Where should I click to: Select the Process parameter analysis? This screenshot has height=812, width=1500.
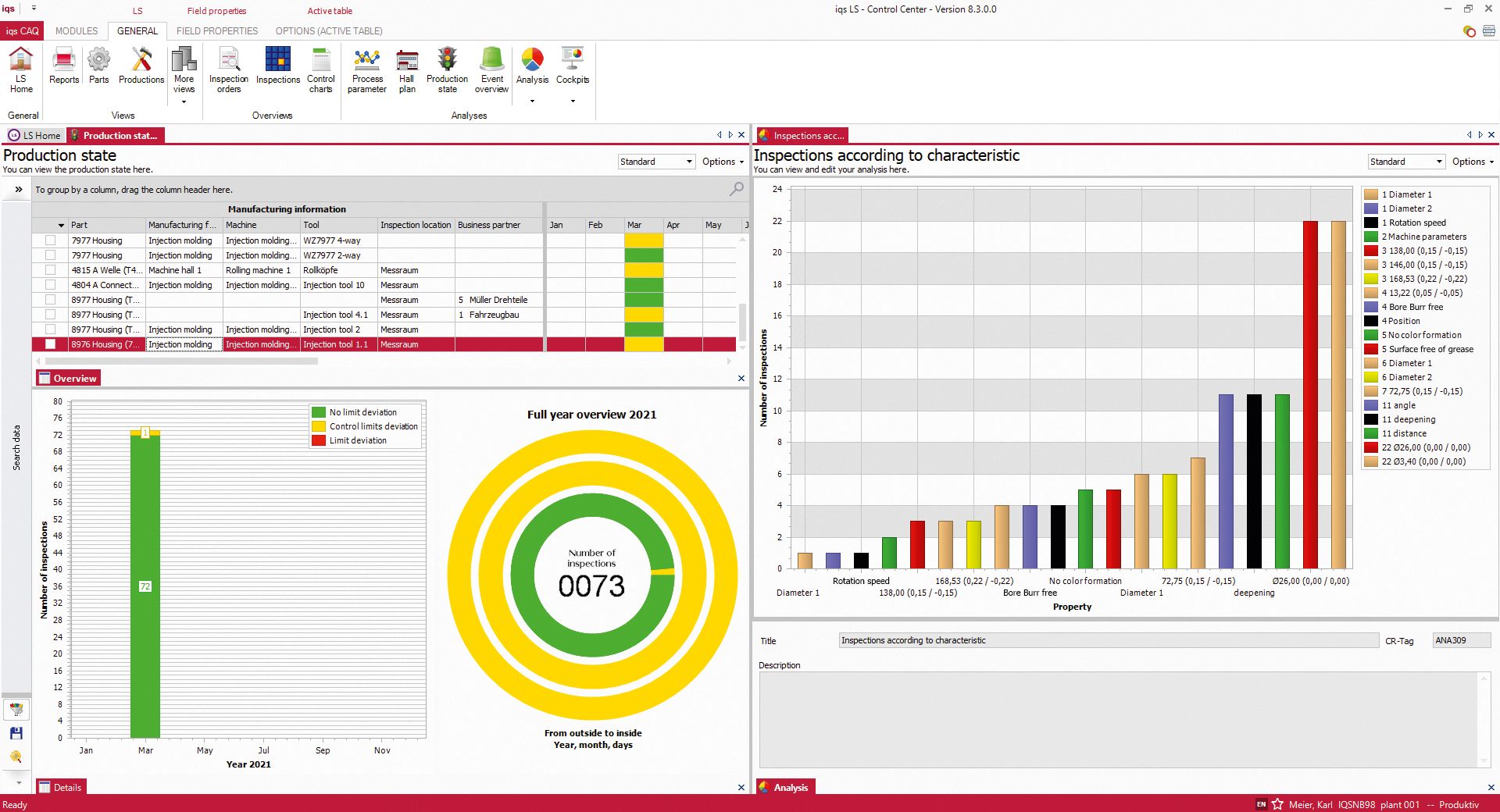pos(367,69)
